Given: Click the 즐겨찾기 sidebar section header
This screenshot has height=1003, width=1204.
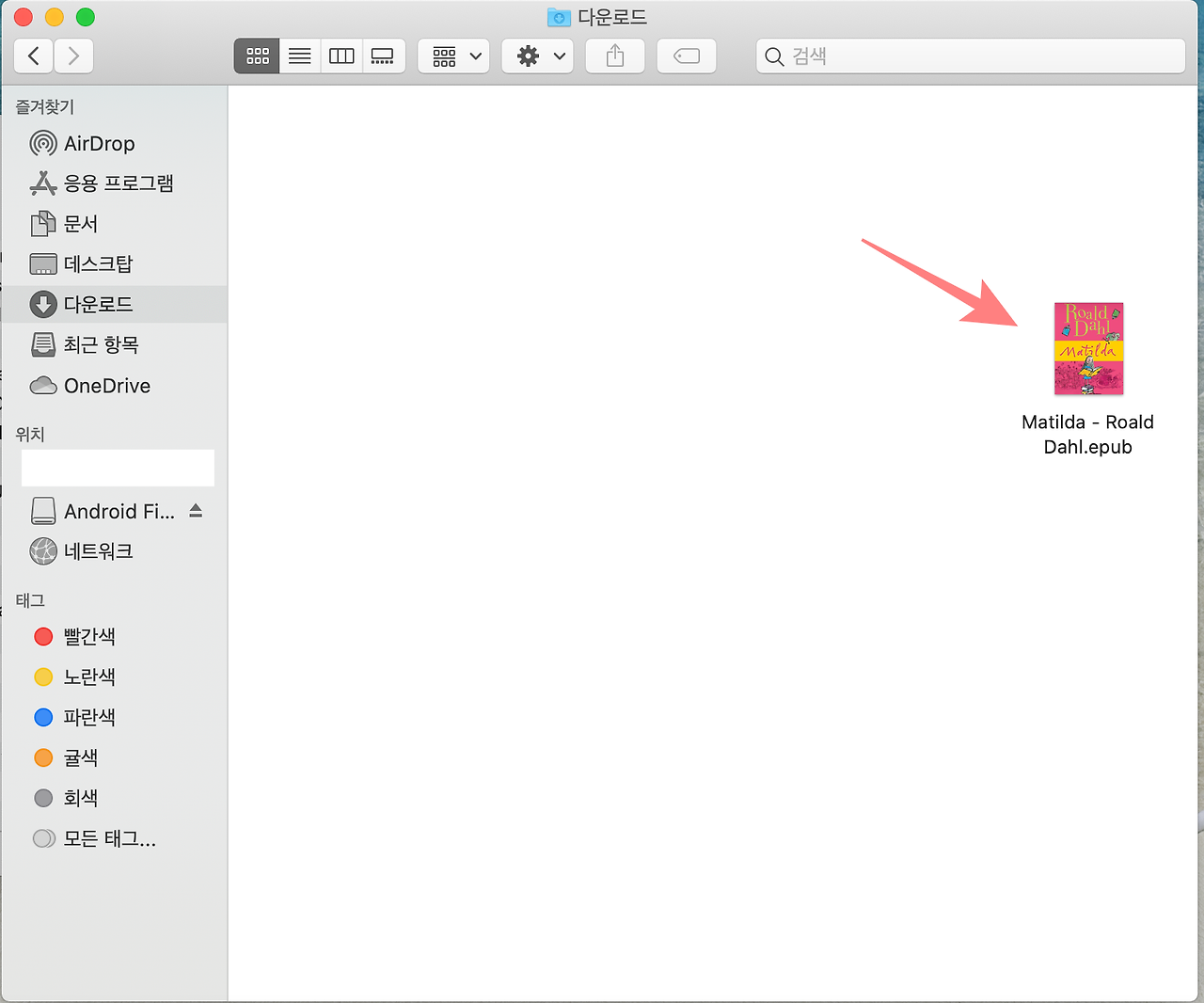Looking at the screenshot, I should [x=44, y=107].
